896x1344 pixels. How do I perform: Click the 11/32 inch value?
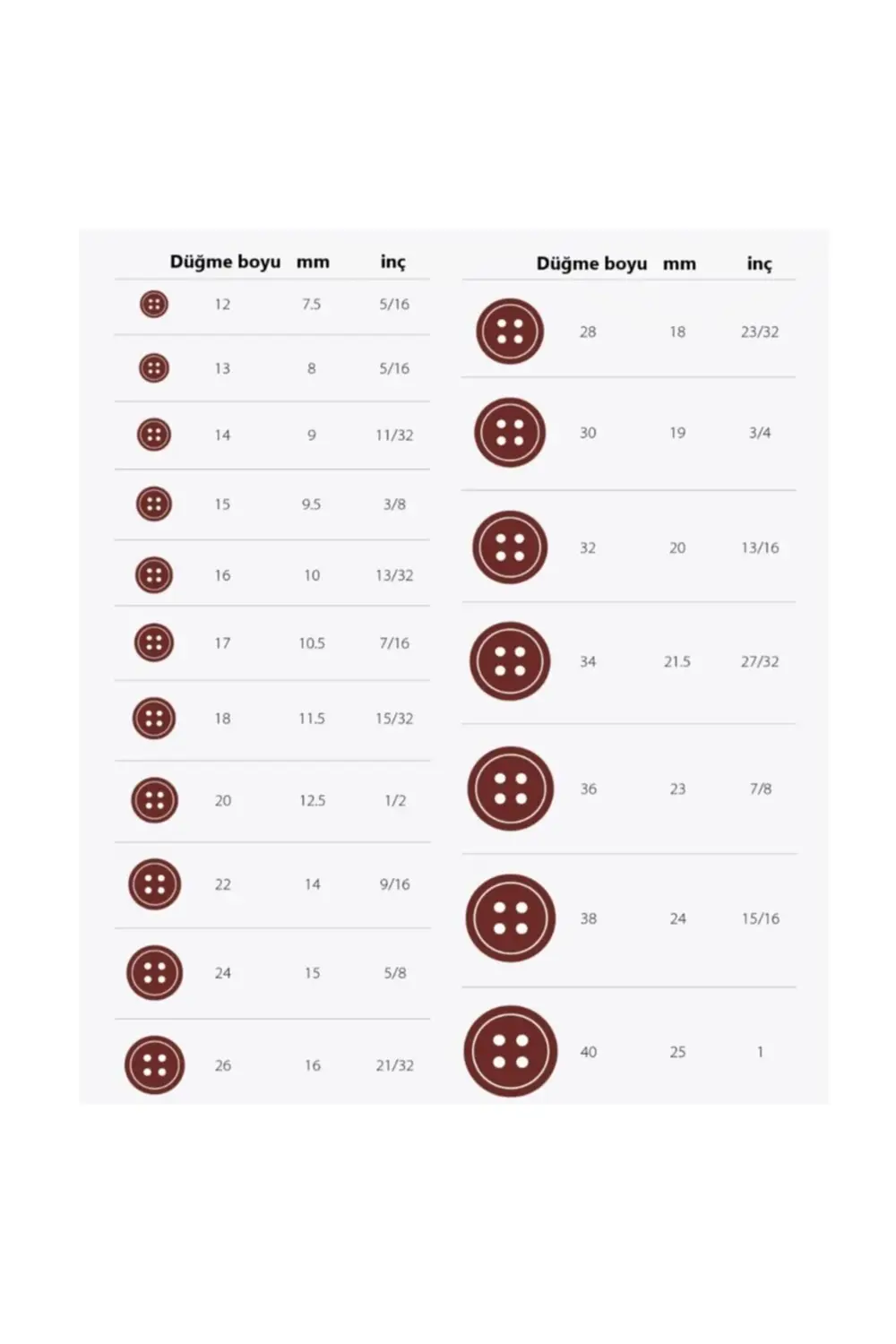[x=394, y=435]
